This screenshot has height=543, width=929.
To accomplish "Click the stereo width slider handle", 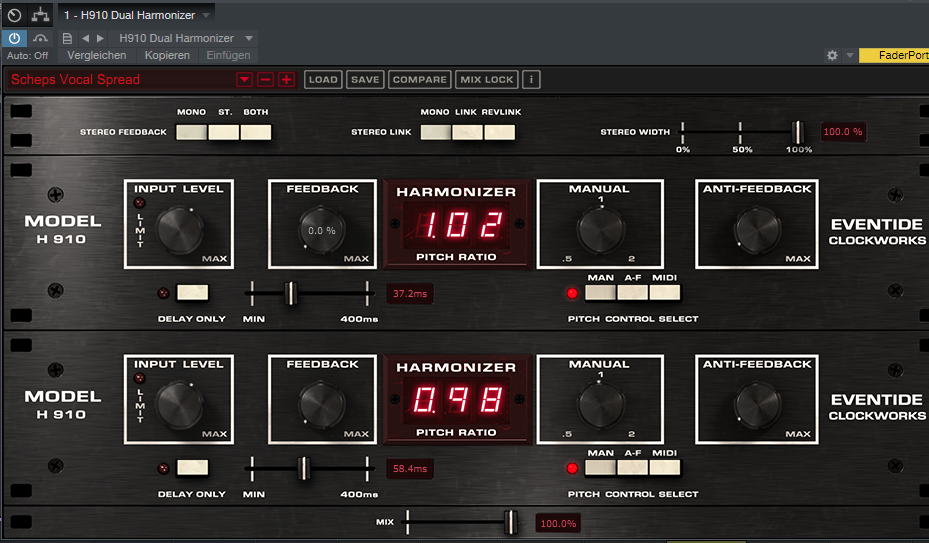I will click(x=798, y=132).
